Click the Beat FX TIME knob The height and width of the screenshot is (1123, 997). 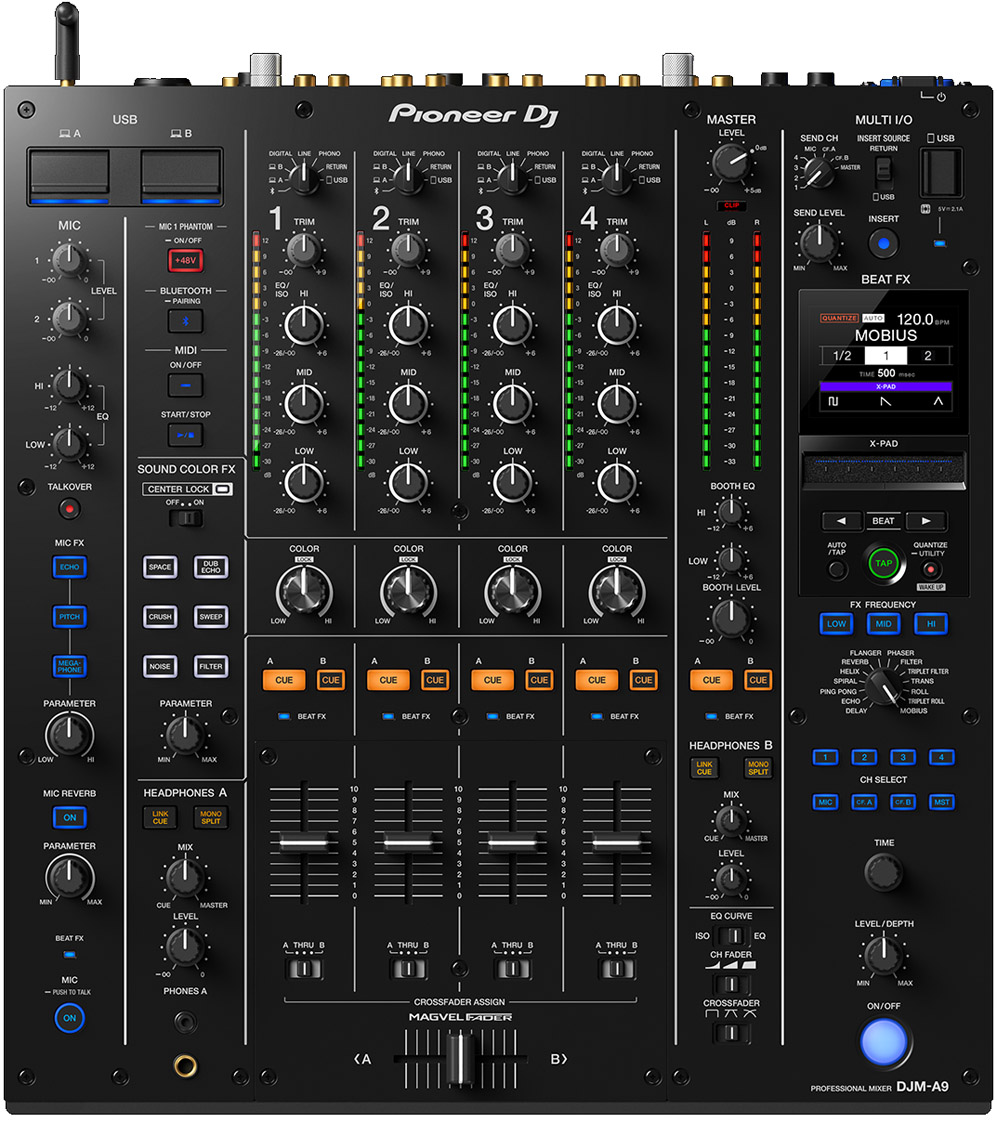(x=884, y=872)
